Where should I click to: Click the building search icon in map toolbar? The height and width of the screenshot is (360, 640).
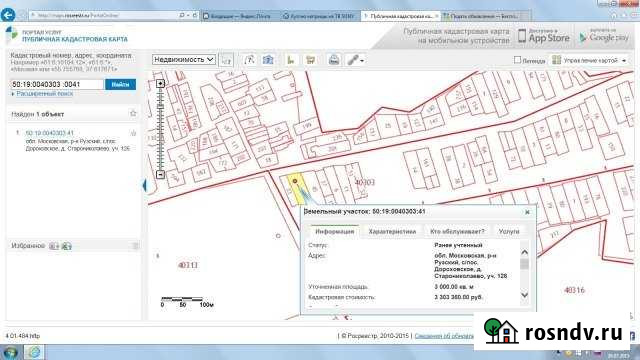pyautogui.click(x=268, y=60)
